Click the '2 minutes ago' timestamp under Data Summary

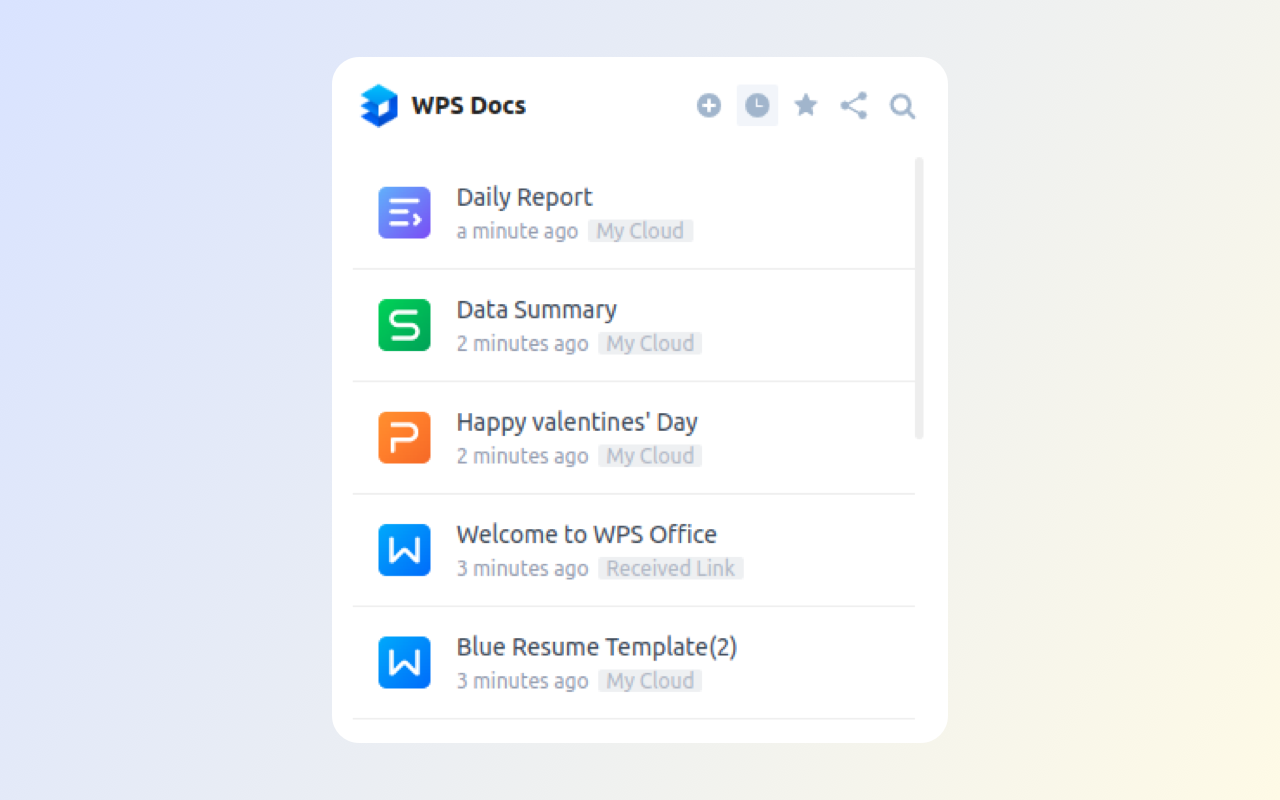(x=522, y=343)
